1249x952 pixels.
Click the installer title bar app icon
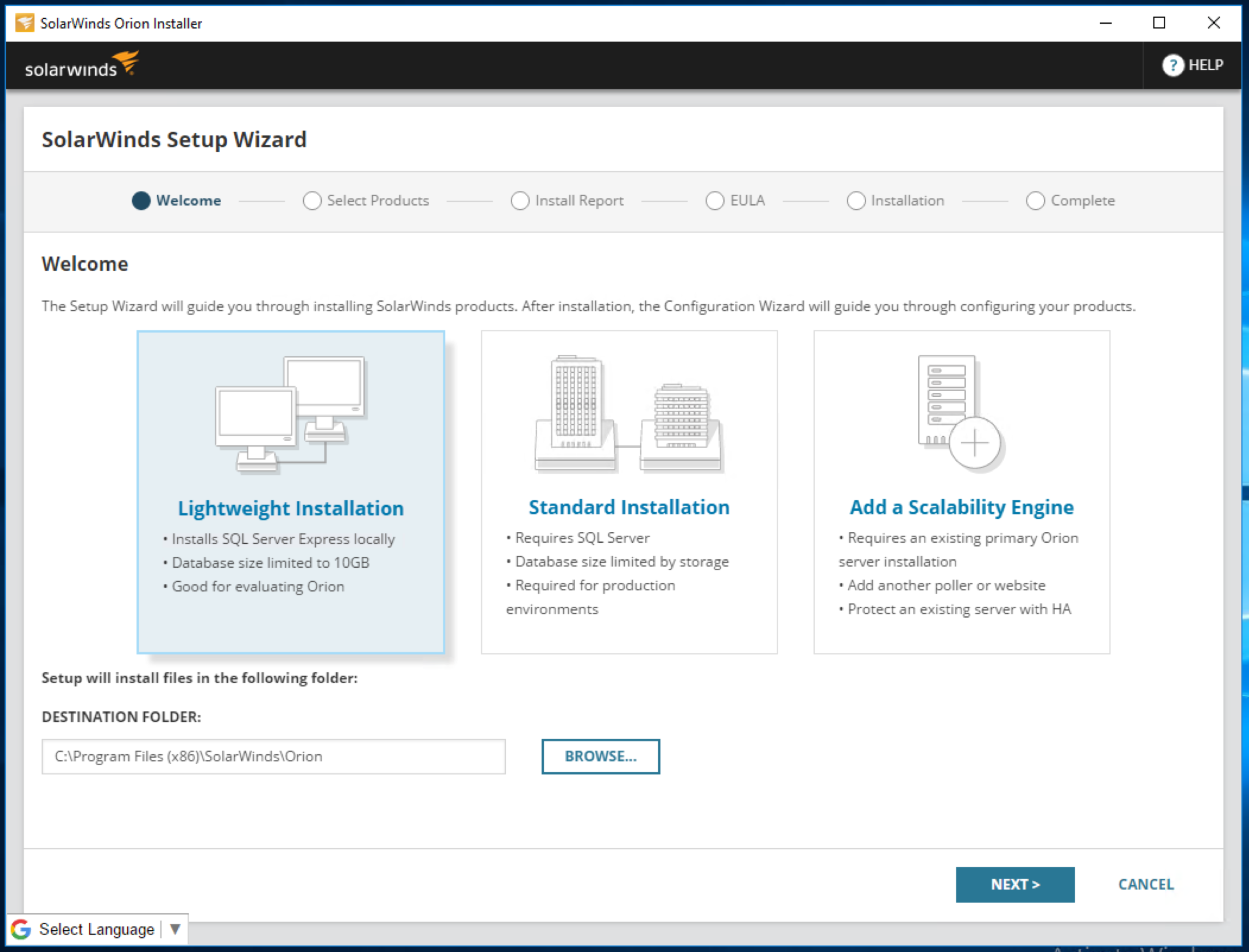pos(25,23)
